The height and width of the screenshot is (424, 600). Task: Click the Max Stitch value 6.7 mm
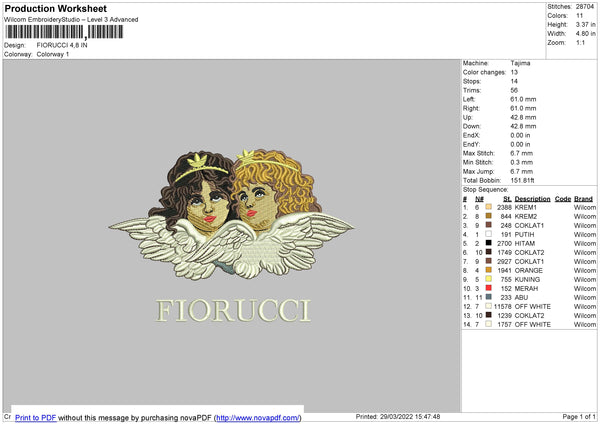pyautogui.click(x=522, y=153)
